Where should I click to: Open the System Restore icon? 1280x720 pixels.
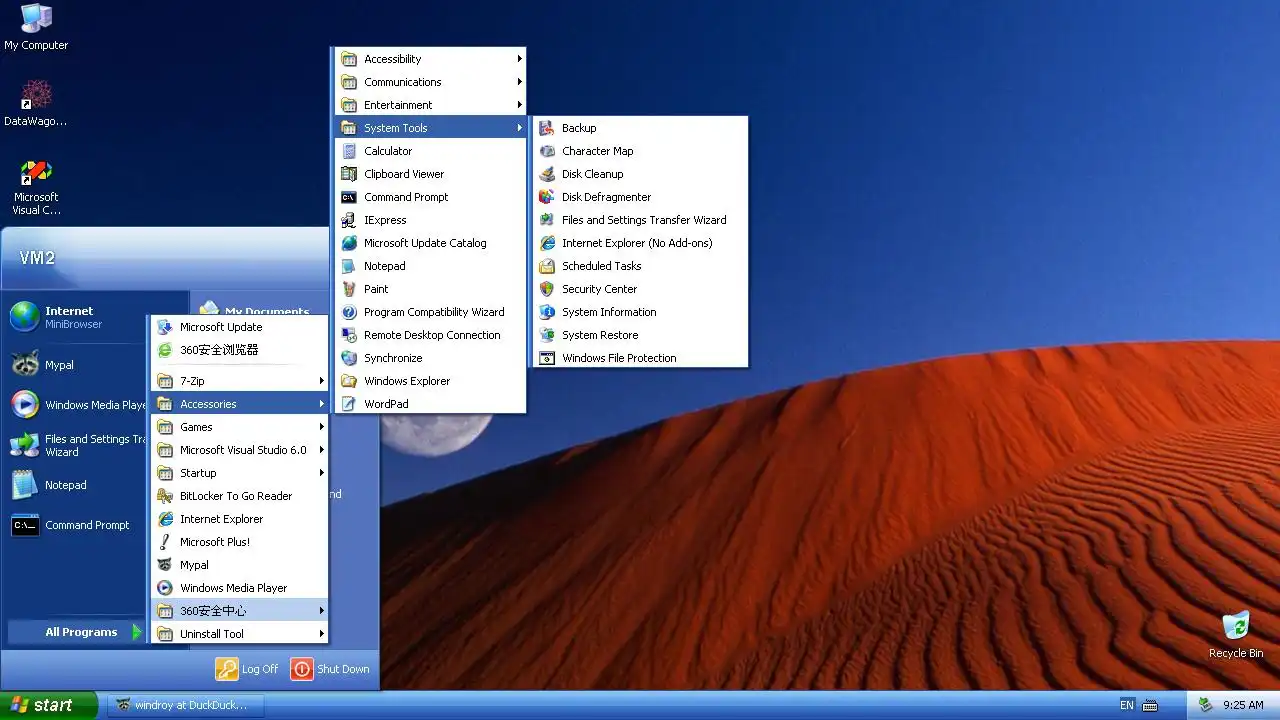click(x=547, y=335)
